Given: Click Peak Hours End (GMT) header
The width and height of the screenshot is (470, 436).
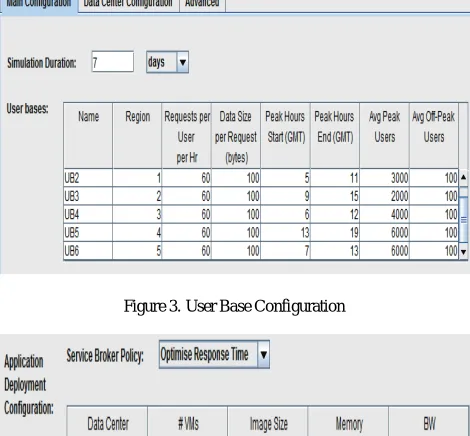Looking at the screenshot, I should tap(335, 135).
